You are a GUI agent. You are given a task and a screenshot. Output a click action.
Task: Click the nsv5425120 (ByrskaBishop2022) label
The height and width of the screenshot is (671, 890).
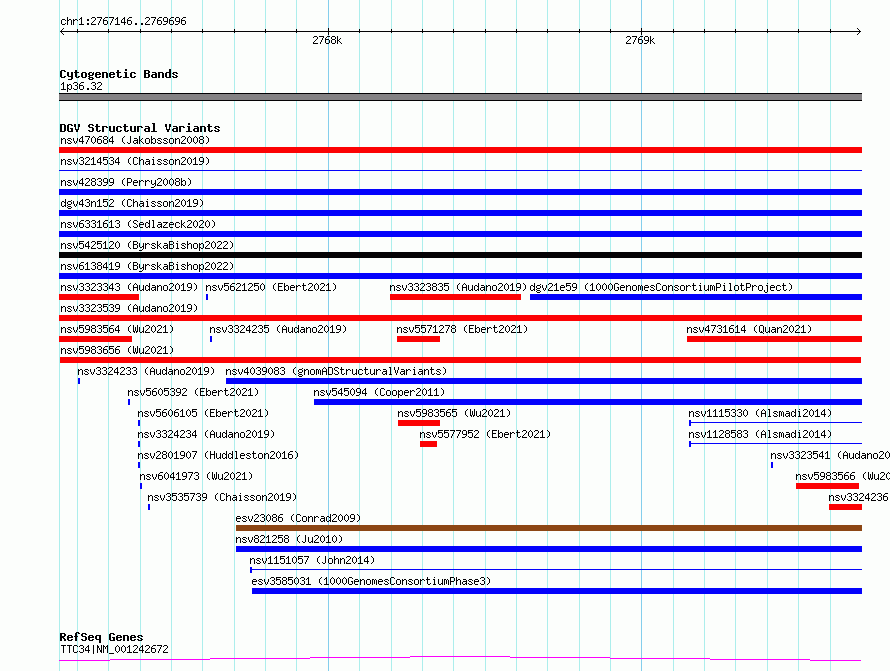coord(147,245)
